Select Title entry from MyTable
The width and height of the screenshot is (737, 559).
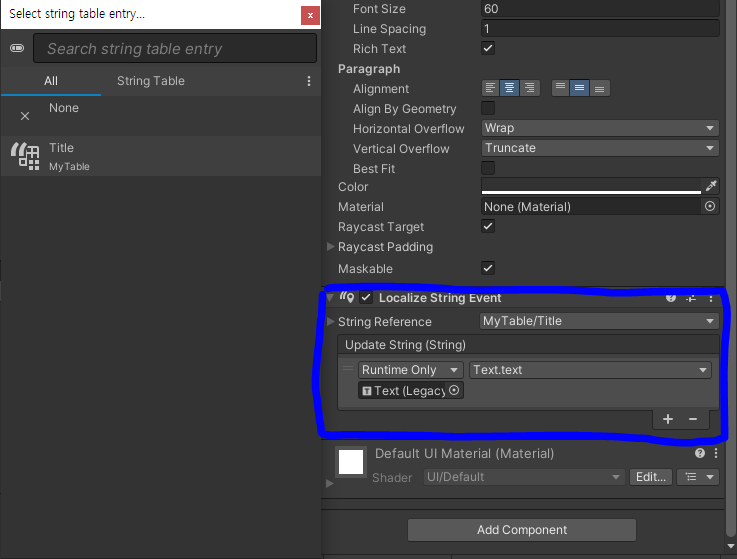(161, 156)
